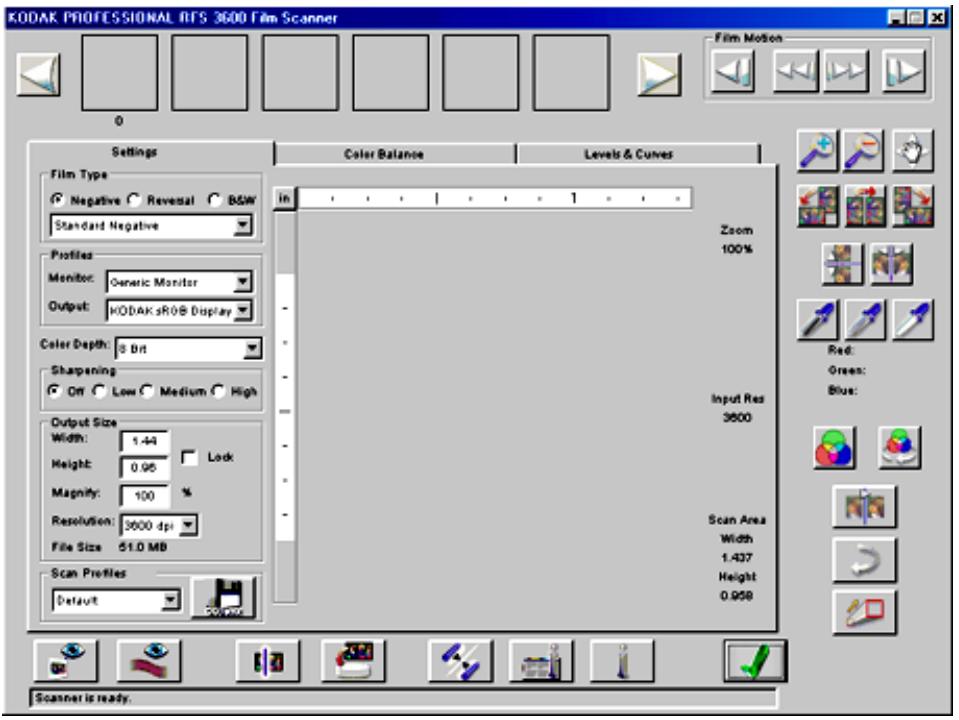The width and height of the screenshot is (959, 720).
Task: Click the Height input field
Action: point(145,467)
